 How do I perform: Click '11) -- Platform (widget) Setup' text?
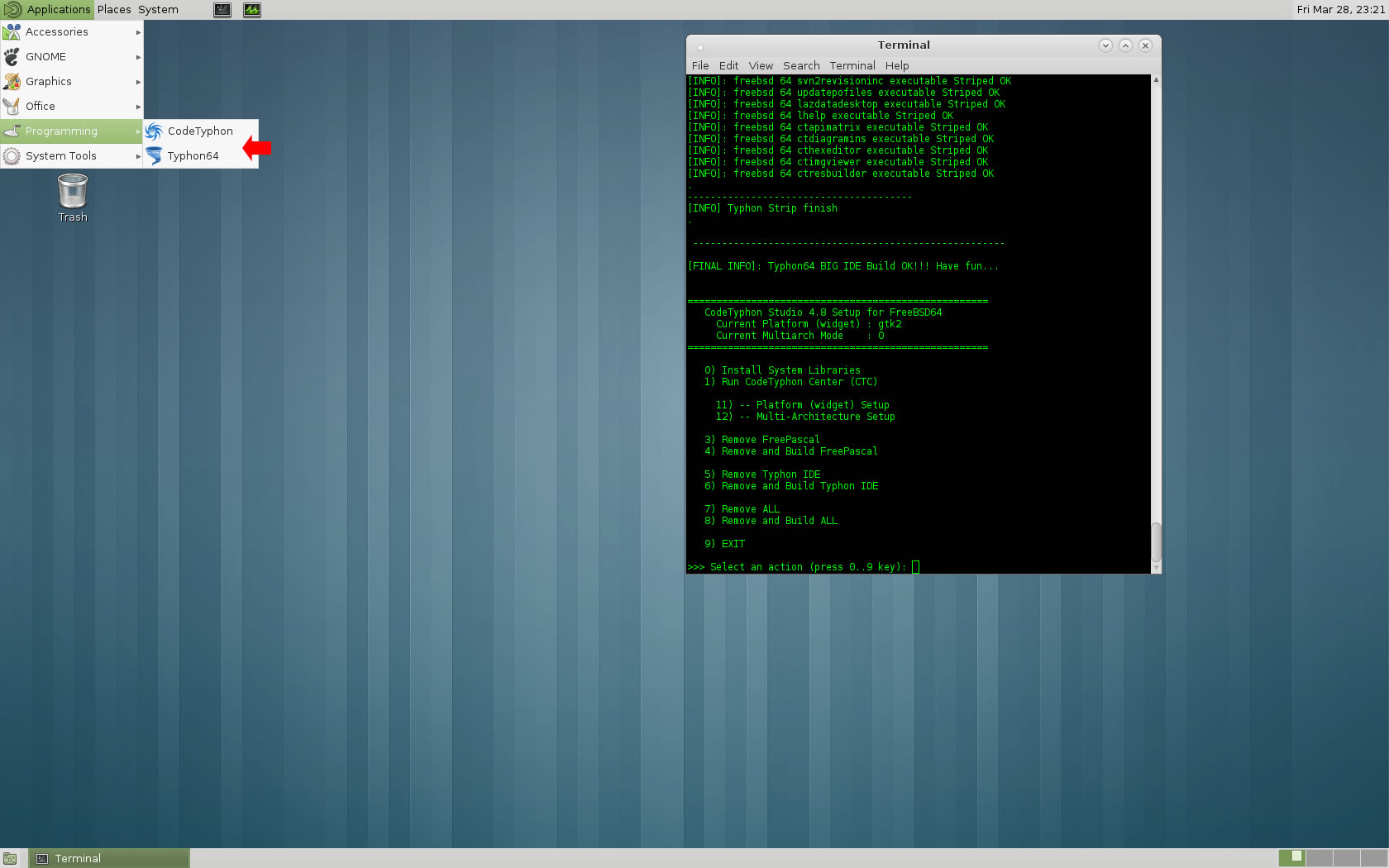tap(802, 405)
